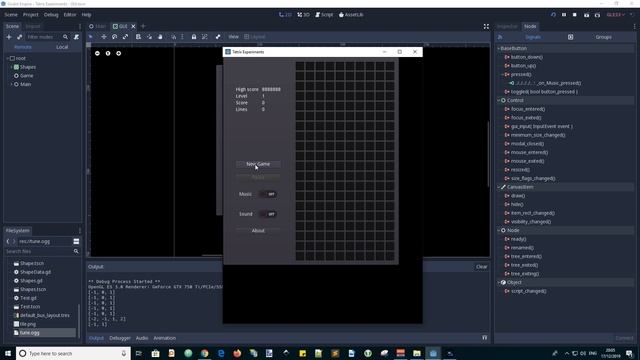This screenshot has width=640, height=360.
Task: Switch to Script workspace
Action: (x=324, y=15)
